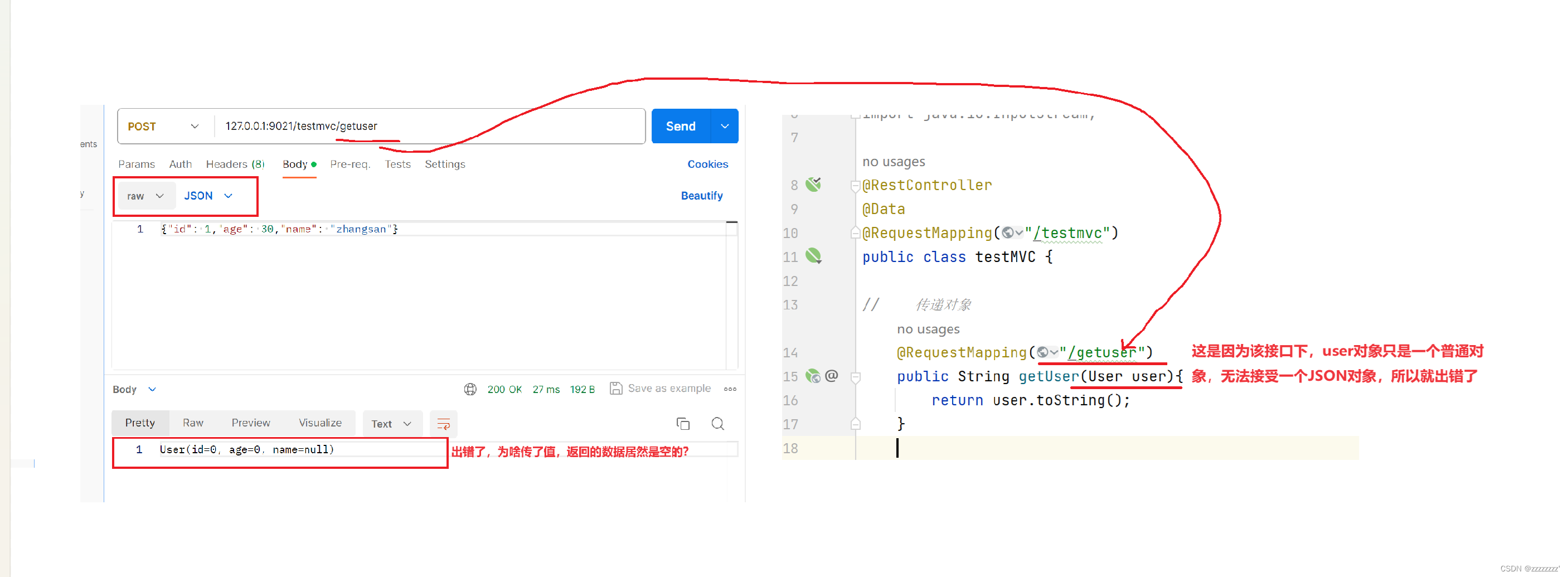Click the "no usages" hint above @RestController
Screen dimensions: 1568x577
[894, 162]
